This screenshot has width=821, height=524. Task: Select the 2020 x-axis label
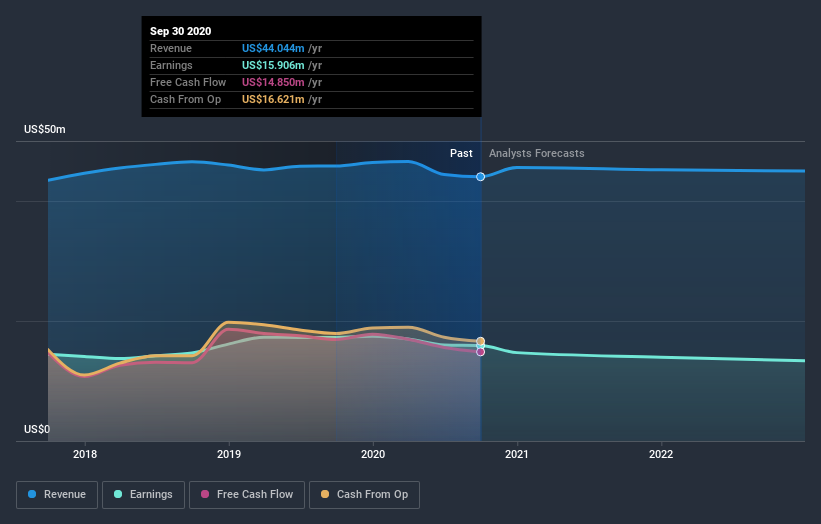click(373, 454)
